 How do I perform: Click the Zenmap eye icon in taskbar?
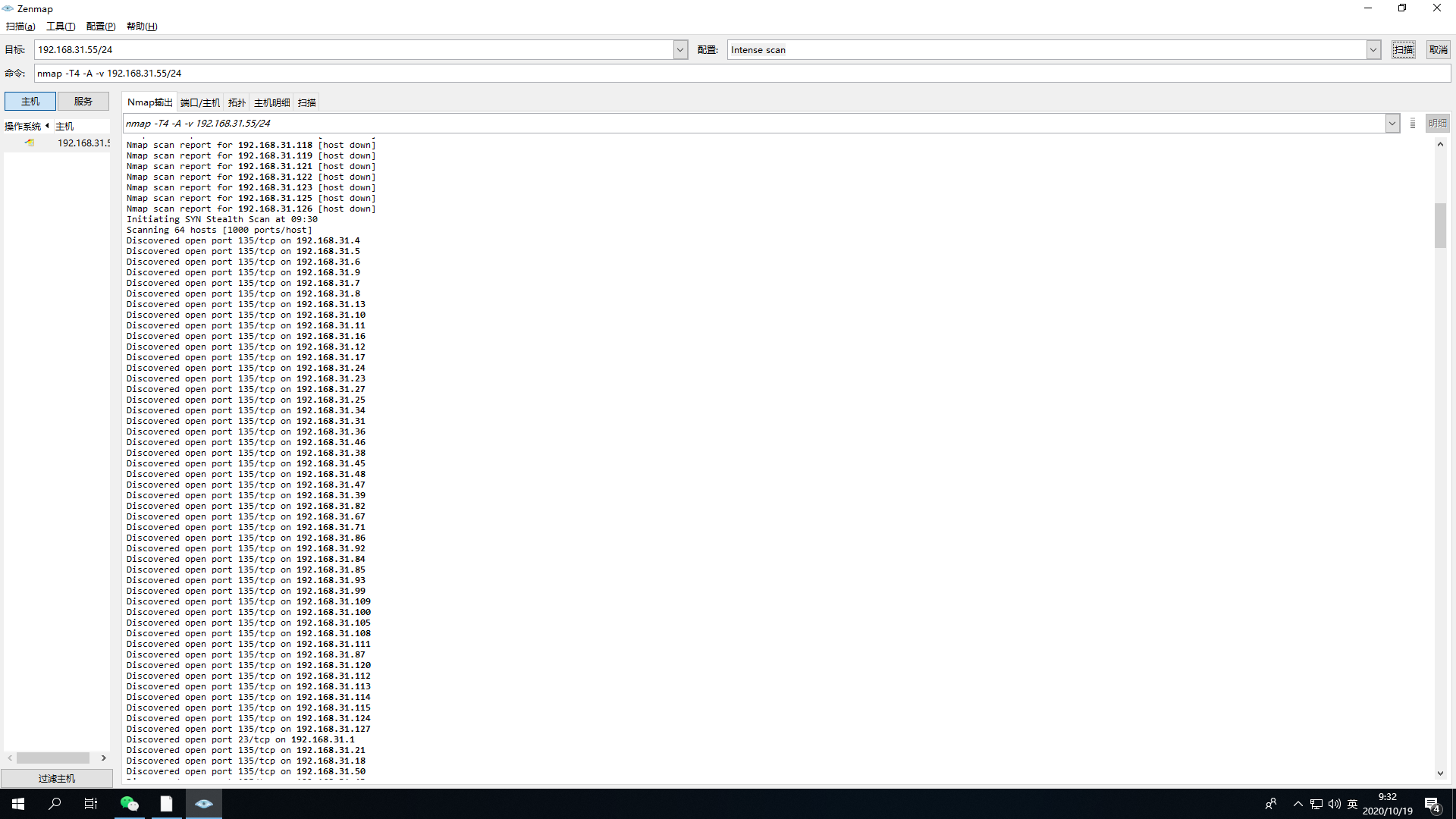coord(203,804)
